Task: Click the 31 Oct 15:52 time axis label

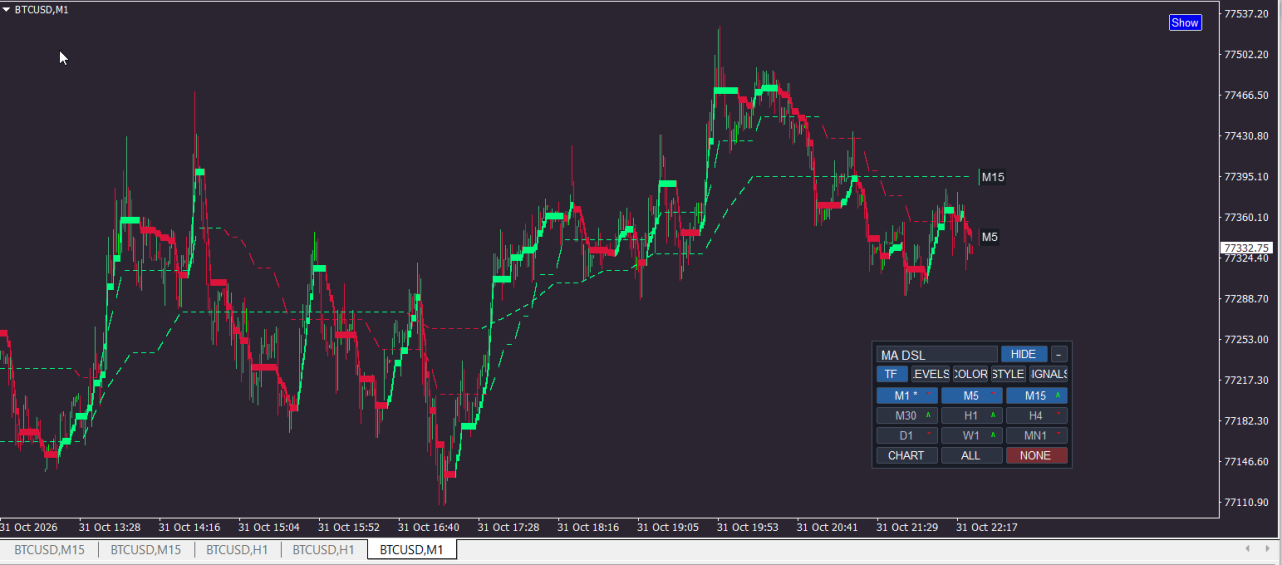Action: [349, 527]
